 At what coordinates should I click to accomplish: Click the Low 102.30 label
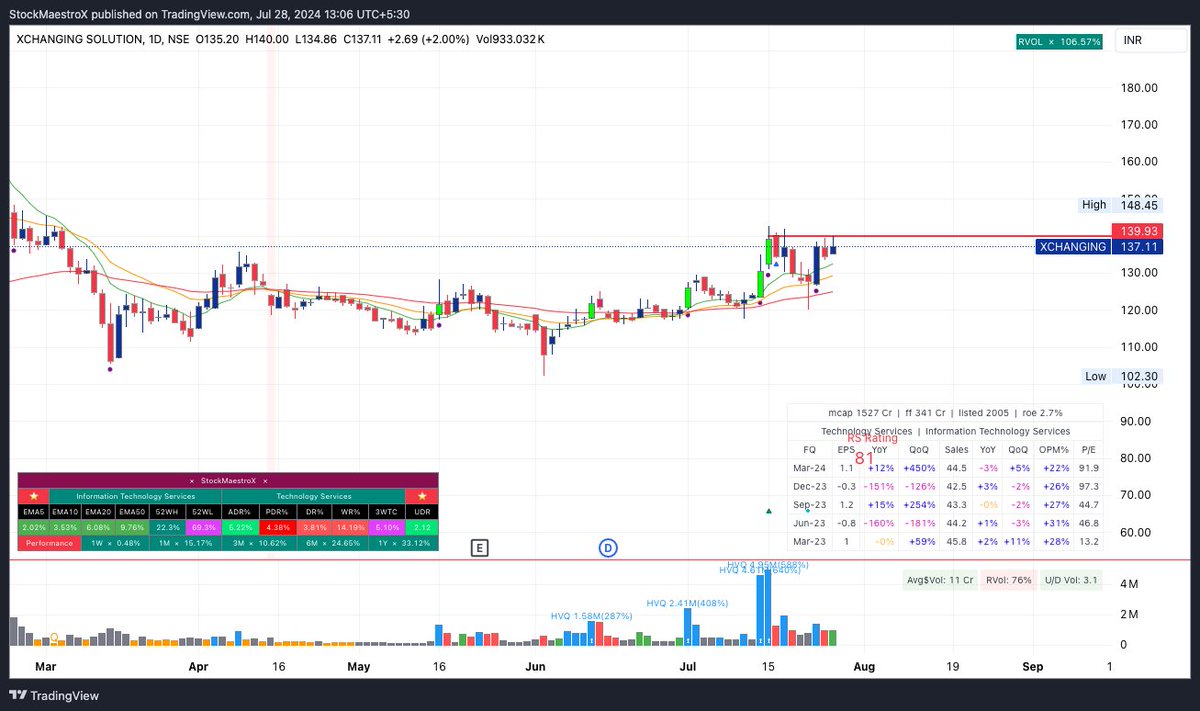tap(1120, 376)
